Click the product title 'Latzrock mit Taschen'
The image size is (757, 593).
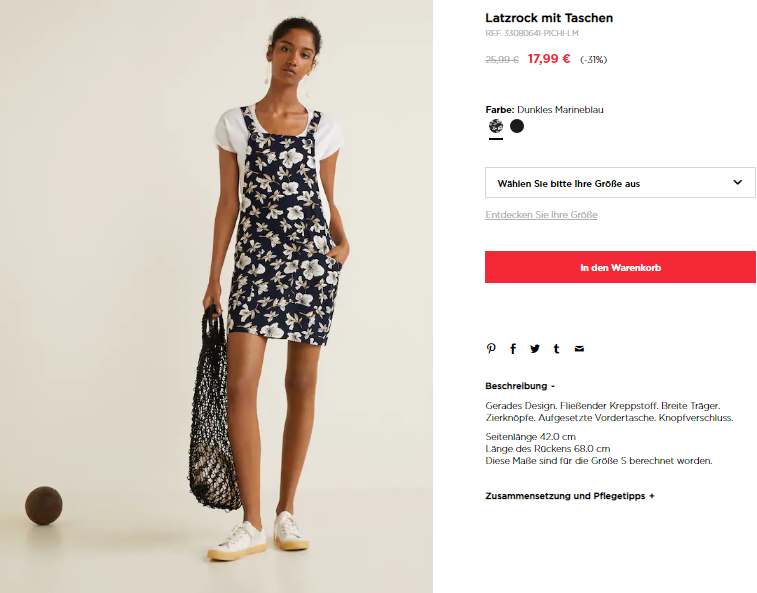pyautogui.click(x=549, y=18)
